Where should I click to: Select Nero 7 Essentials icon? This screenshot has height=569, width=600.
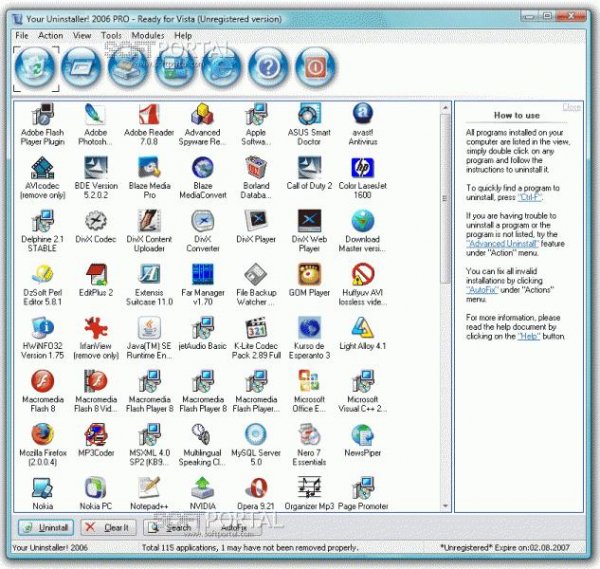point(309,434)
